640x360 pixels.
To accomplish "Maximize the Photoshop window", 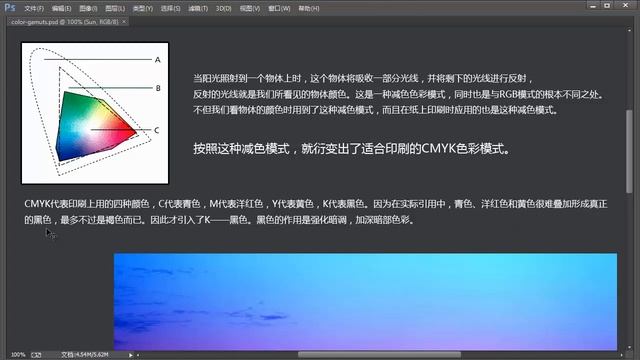I will [607, 5].
